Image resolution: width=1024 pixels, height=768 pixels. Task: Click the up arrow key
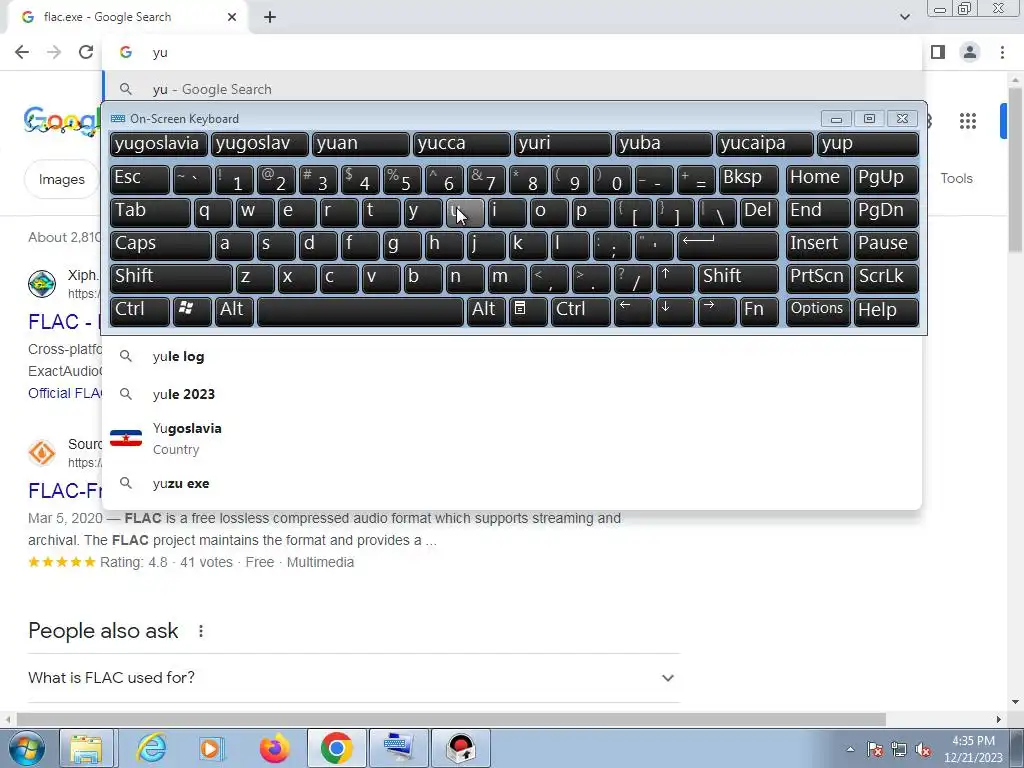point(675,278)
